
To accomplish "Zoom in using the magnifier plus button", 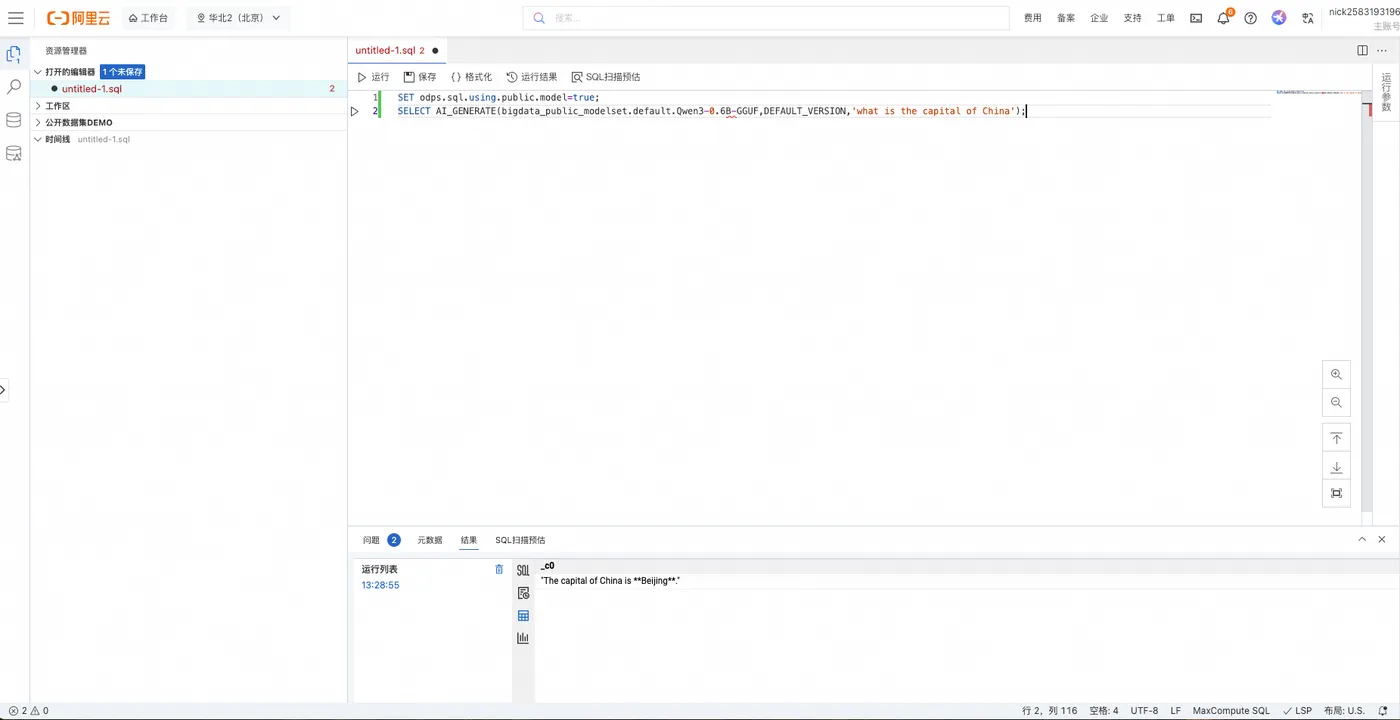I will [x=1336, y=374].
